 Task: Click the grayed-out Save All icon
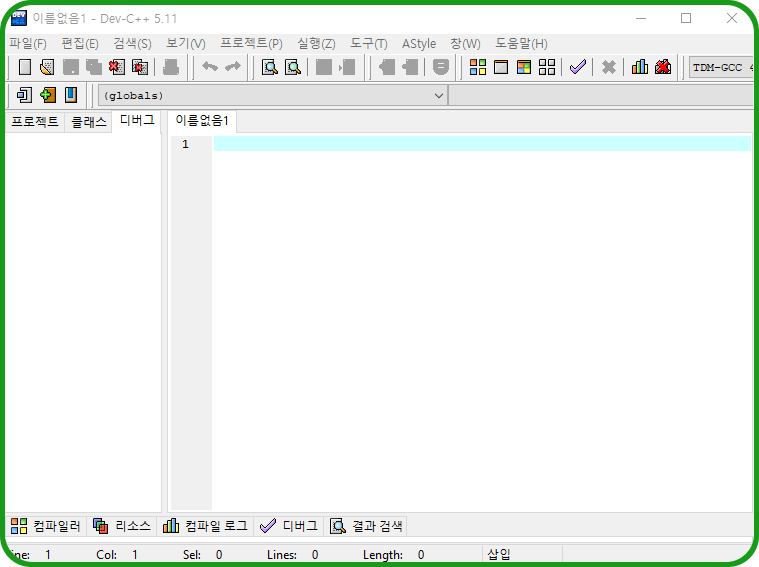94,67
